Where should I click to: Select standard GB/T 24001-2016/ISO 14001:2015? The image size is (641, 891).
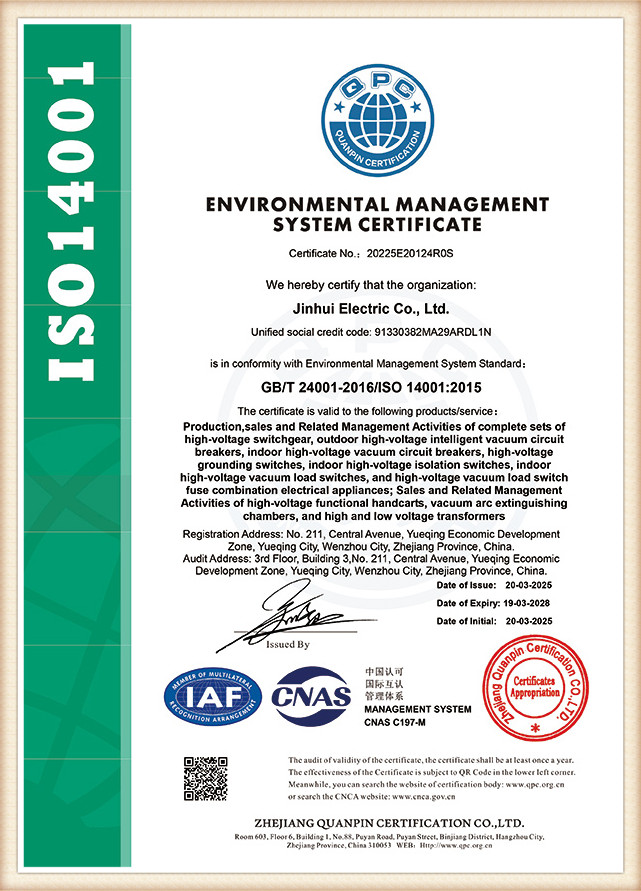pos(371,388)
